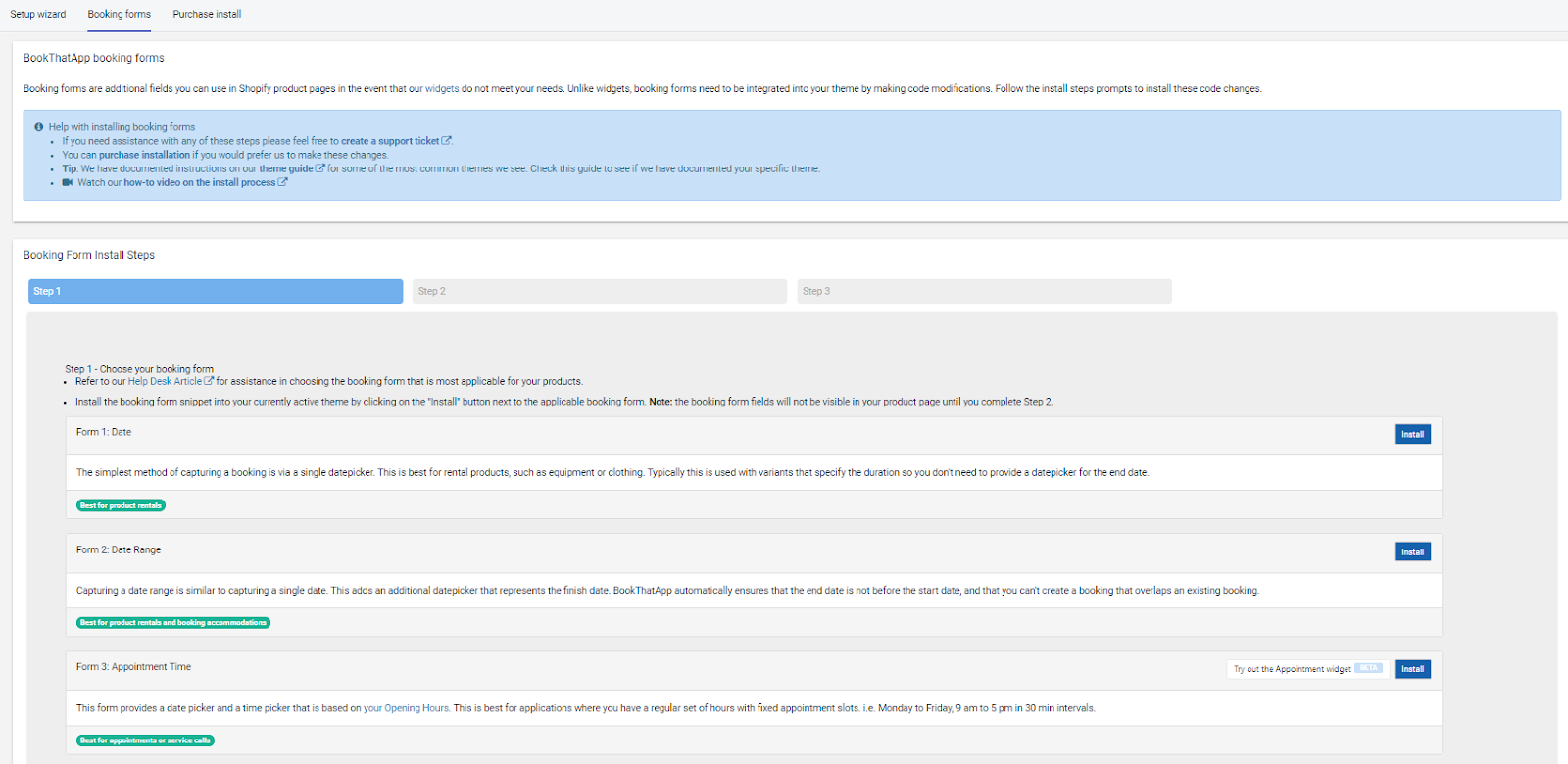Click external link icon after support ticket
1568x764 pixels.
click(x=447, y=141)
